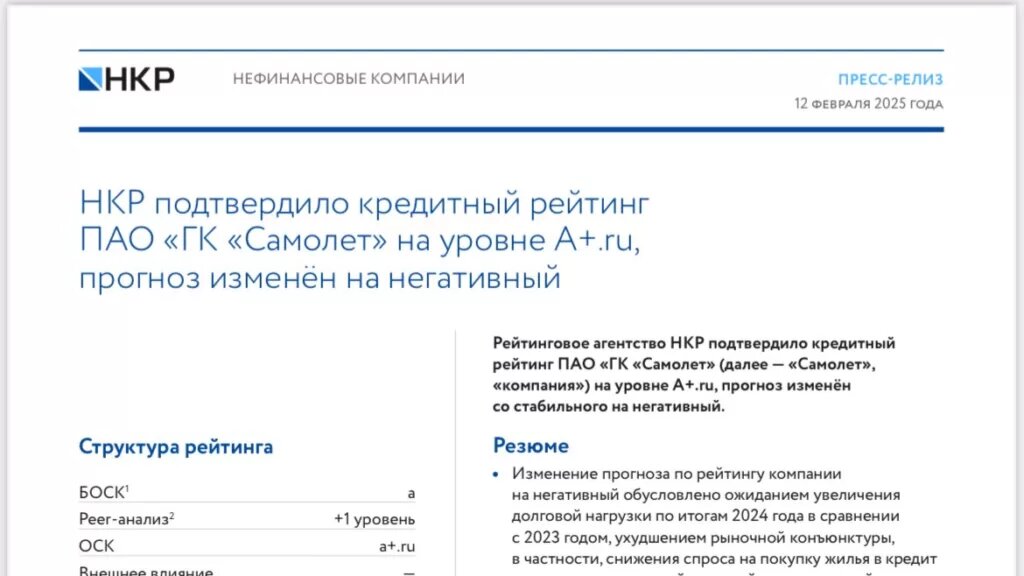The height and width of the screenshot is (576, 1024).
Task: Click the bold line 'со стабильного на негативный.'
Action: click(609, 406)
